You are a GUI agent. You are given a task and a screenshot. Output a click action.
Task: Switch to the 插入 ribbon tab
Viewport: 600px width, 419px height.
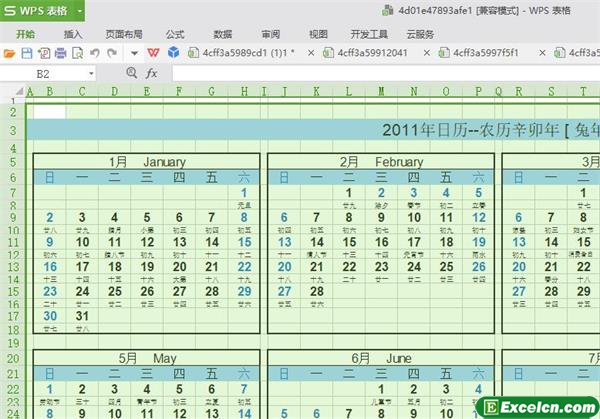[x=73, y=33]
